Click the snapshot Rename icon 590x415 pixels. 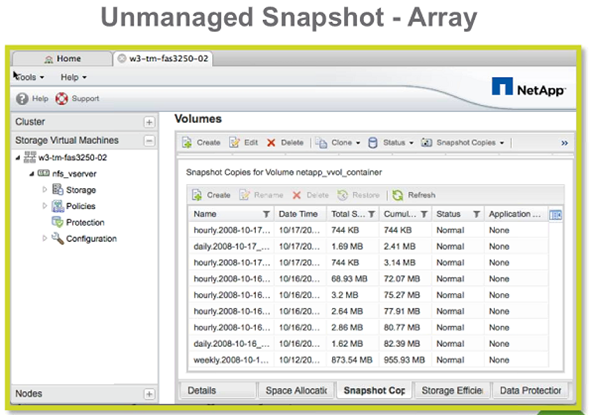coord(245,195)
